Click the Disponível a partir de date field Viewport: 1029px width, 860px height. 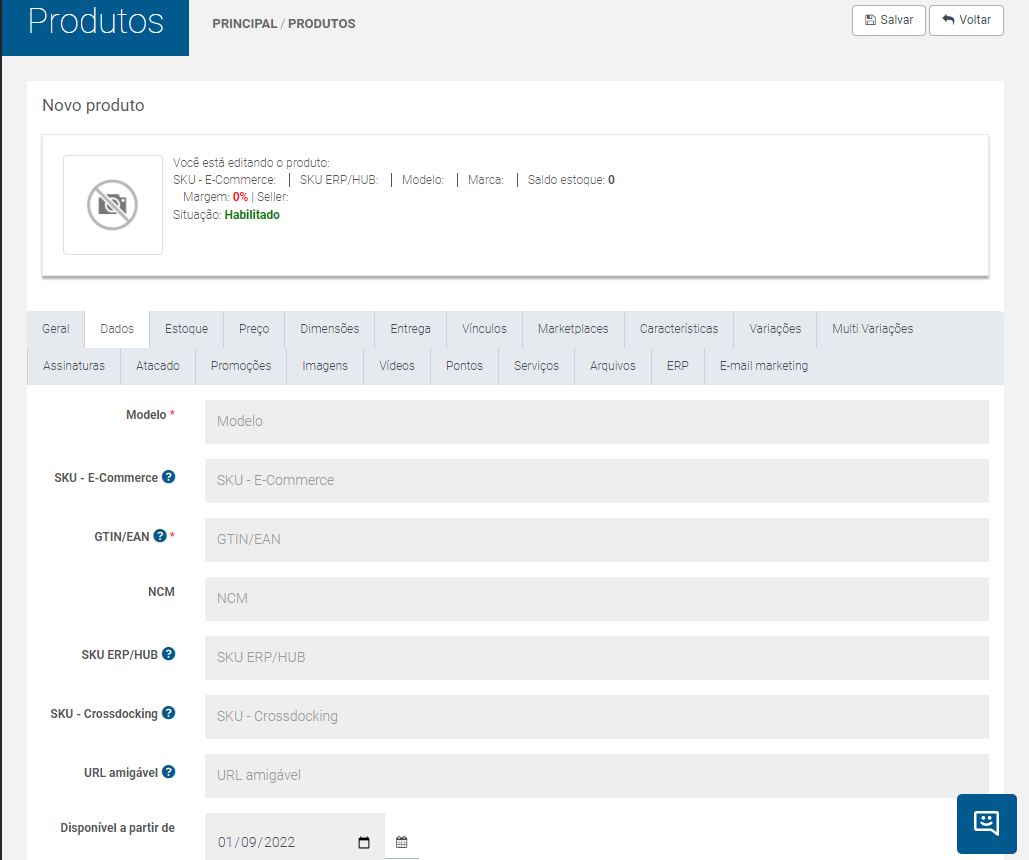tap(295, 836)
